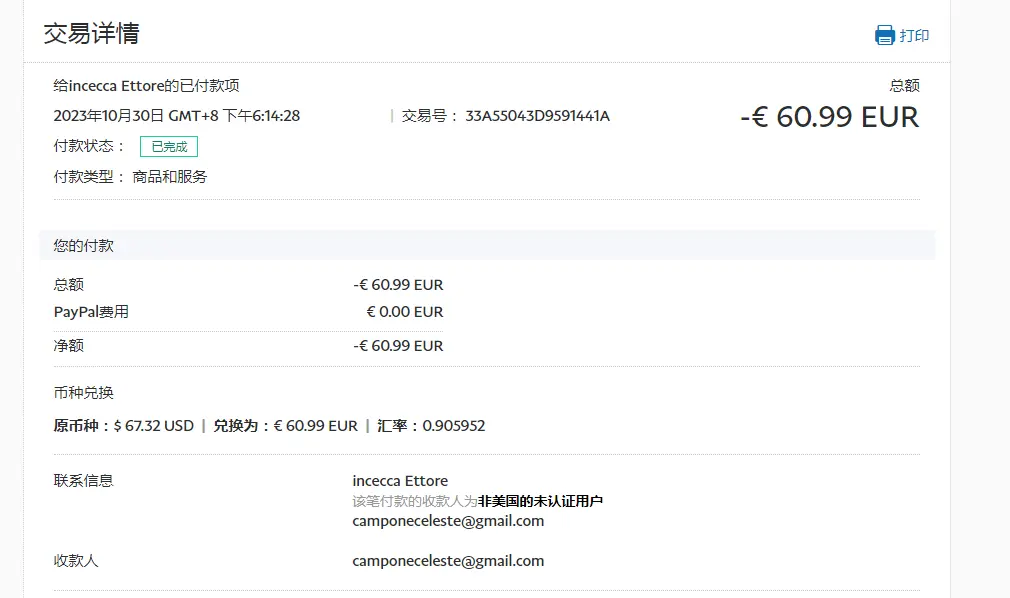Click the email under 联系信息
Image resolution: width=1010 pixels, height=598 pixels.
pos(448,521)
